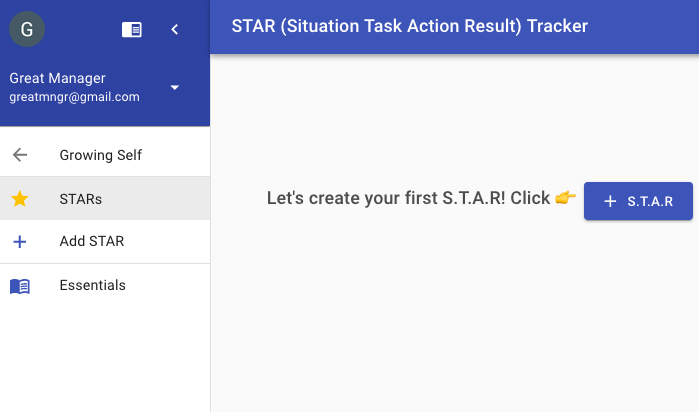Click the Great Manager name label
699x412 pixels.
point(58,78)
